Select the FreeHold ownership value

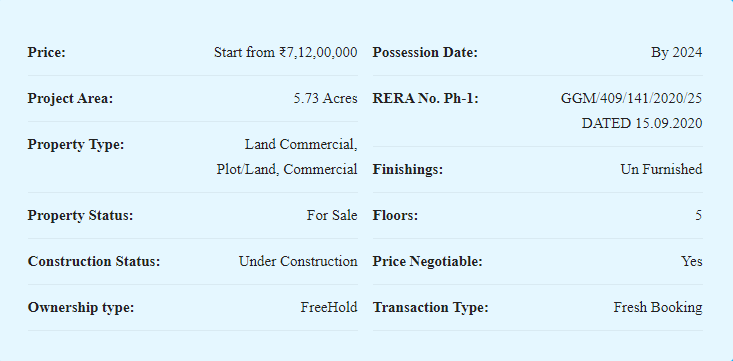[329, 307]
